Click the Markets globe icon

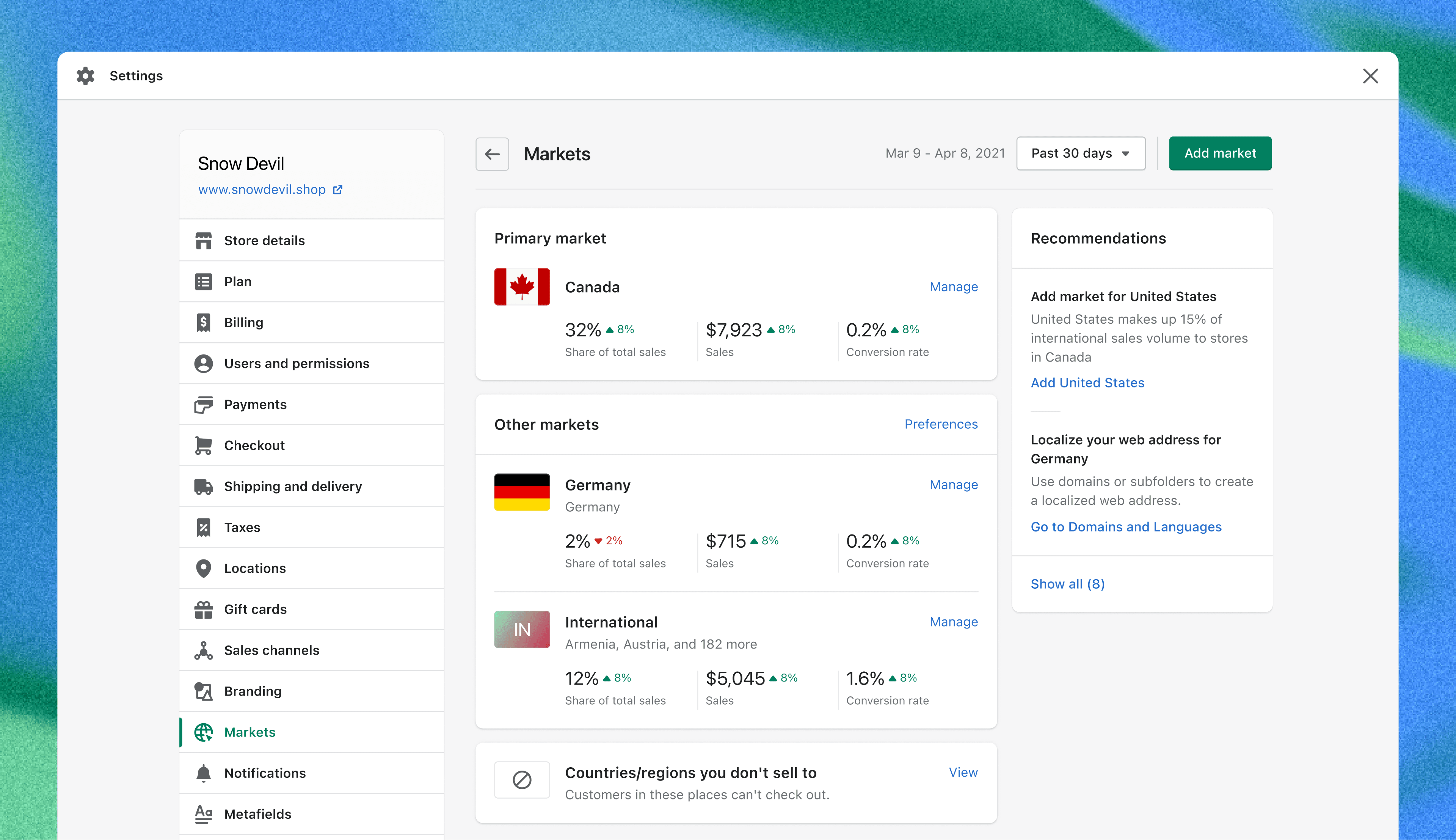tap(203, 732)
